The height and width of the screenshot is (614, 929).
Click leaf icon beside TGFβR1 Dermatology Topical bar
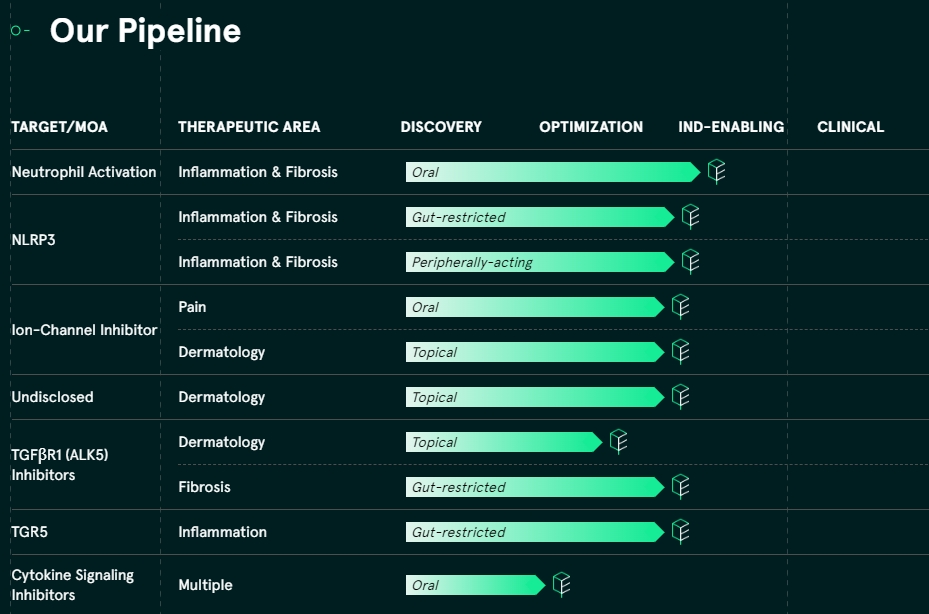[x=619, y=442]
